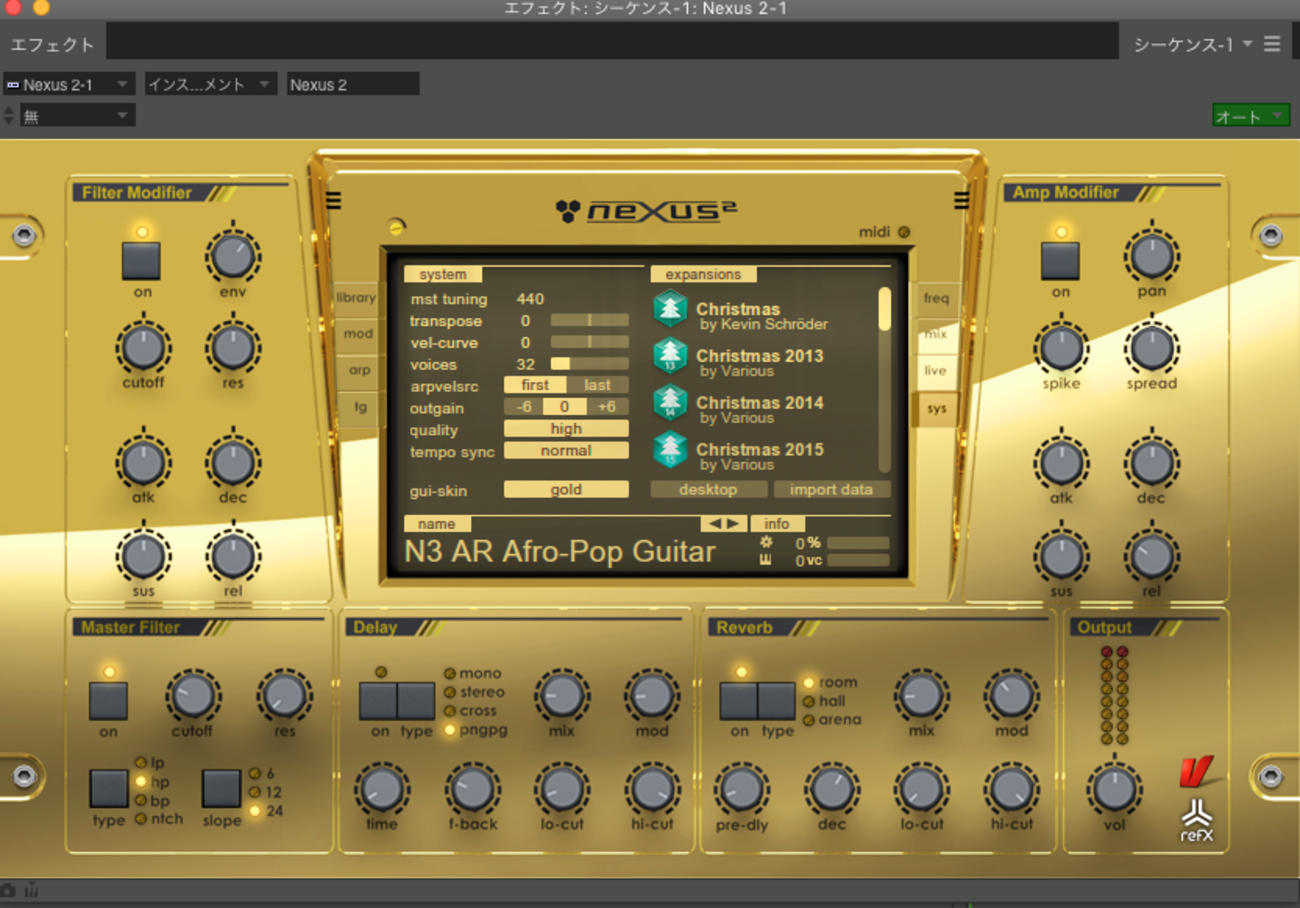Screen dimensions: 1300x908
Task: Toggle the Master Filter on button
Action: (108, 701)
